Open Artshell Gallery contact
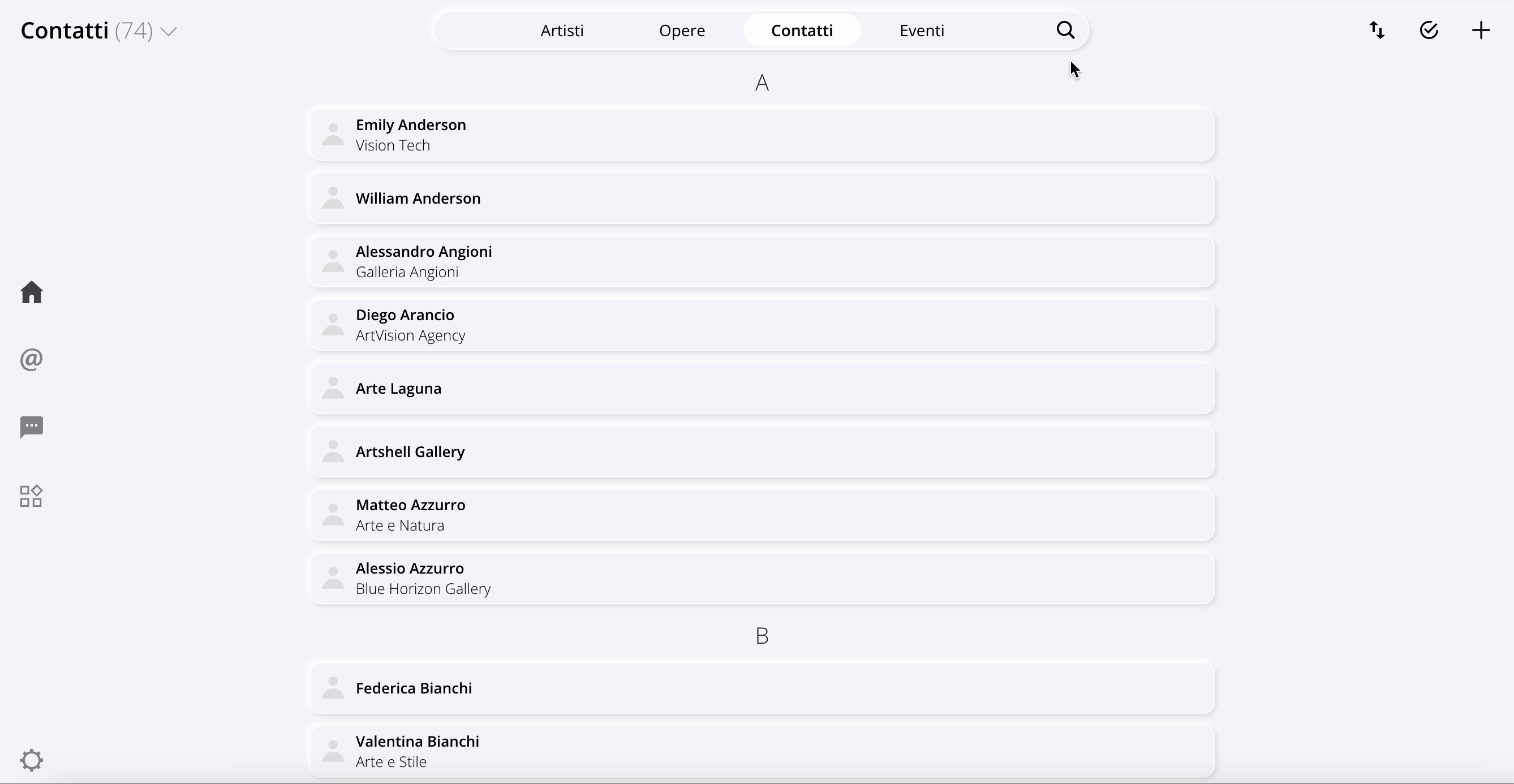 (x=762, y=451)
